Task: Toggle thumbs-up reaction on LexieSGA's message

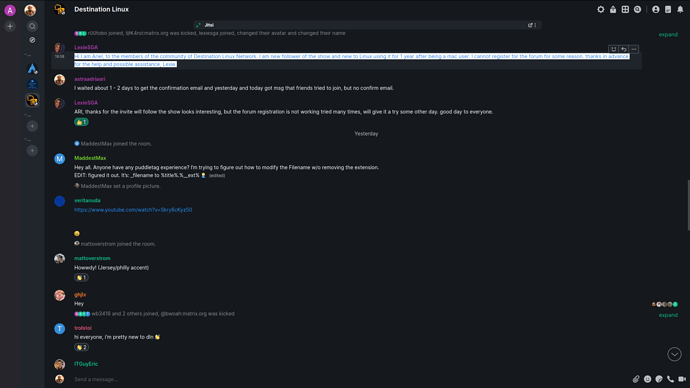Action: pos(81,122)
